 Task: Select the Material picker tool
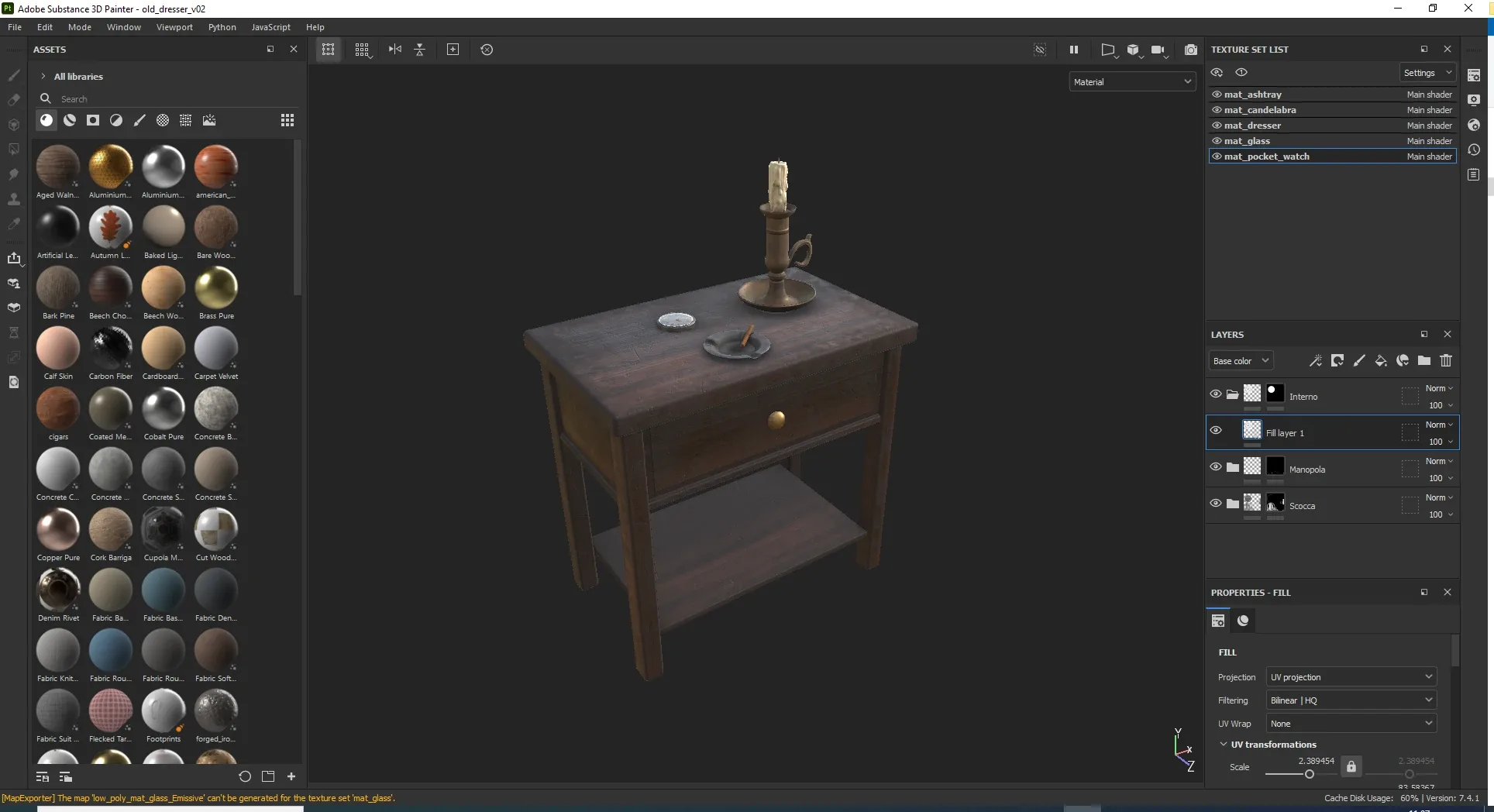point(14,224)
